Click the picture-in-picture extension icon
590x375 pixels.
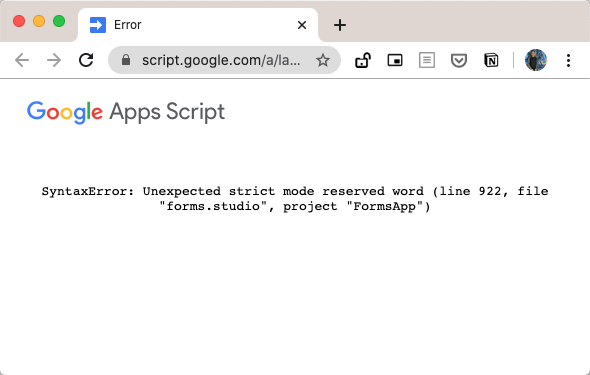point(395,60)
